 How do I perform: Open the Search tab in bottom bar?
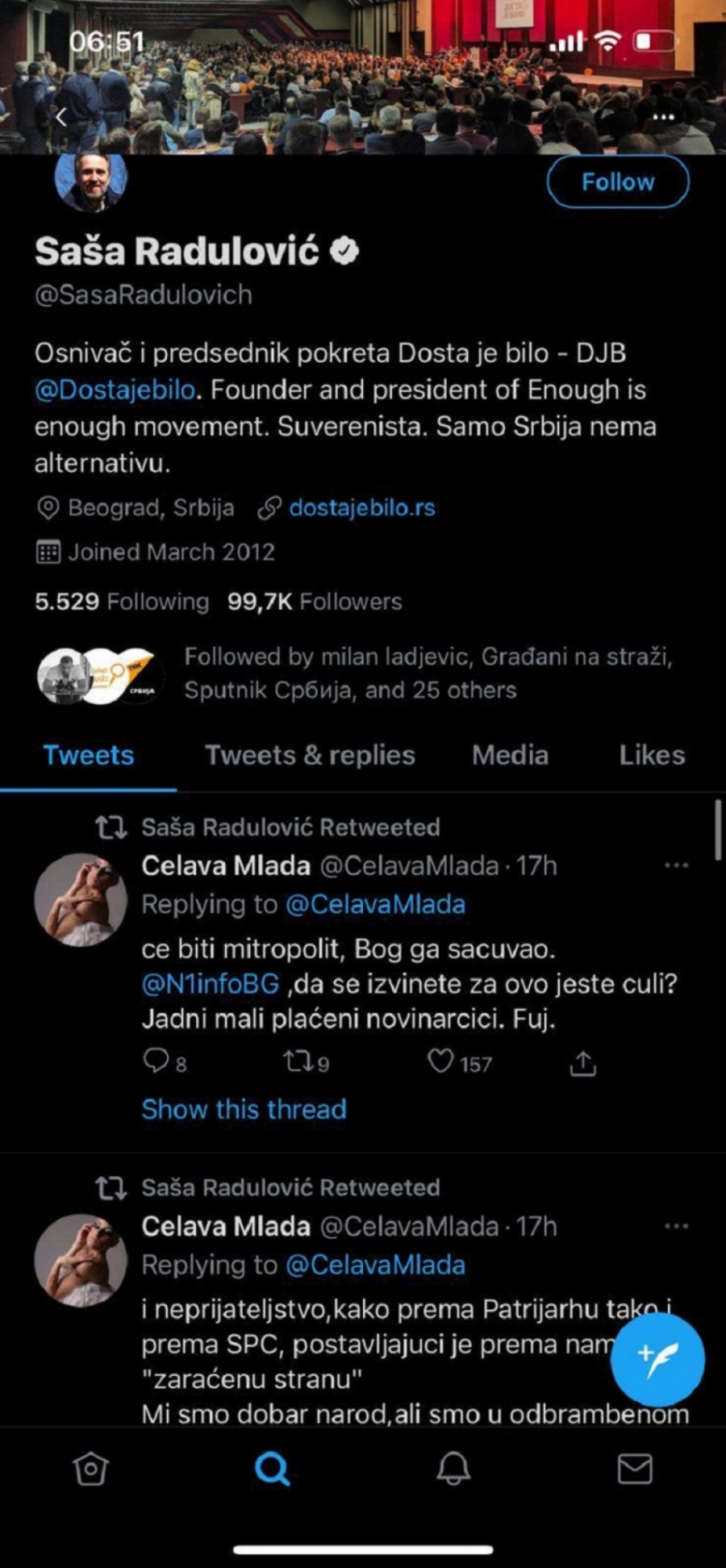click(x=272, y=1469)
